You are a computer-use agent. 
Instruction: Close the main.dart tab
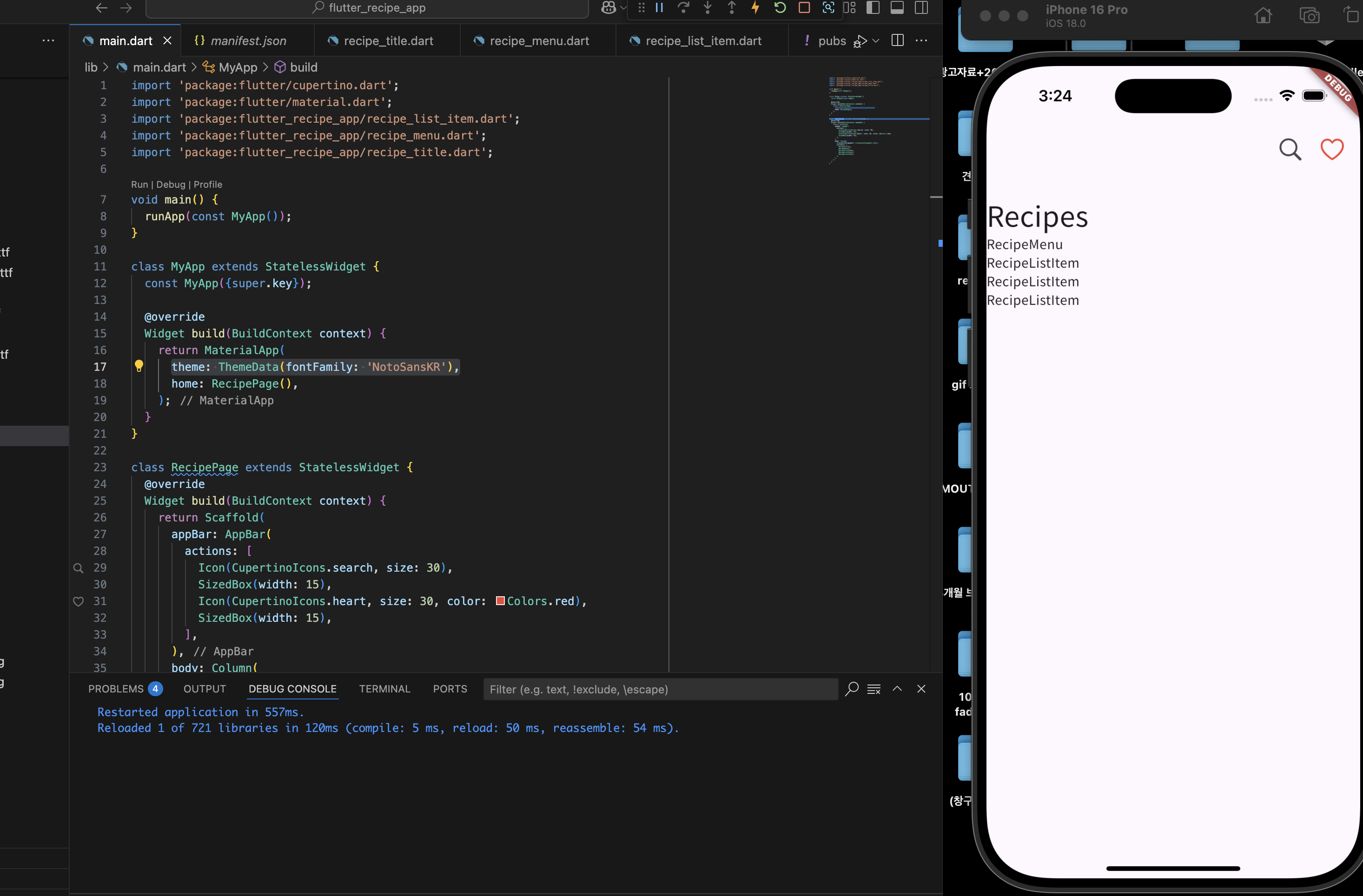[167, 40]
